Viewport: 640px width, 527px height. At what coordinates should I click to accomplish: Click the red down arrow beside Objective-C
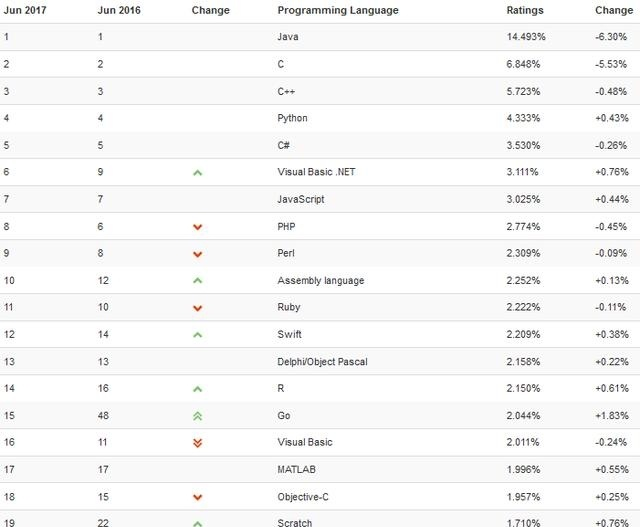(197, 497)
